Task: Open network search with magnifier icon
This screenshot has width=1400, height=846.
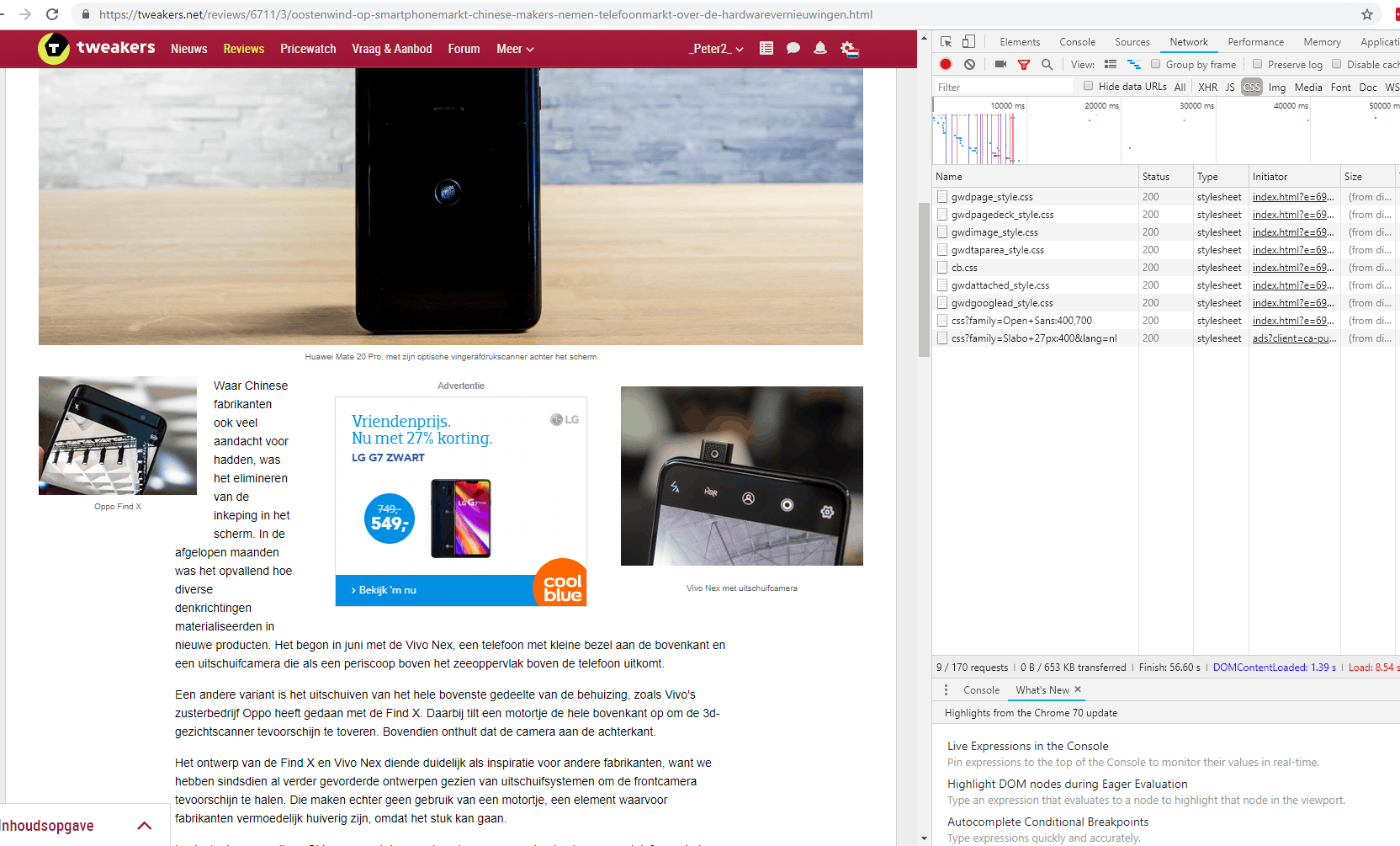Action: 1047,64
